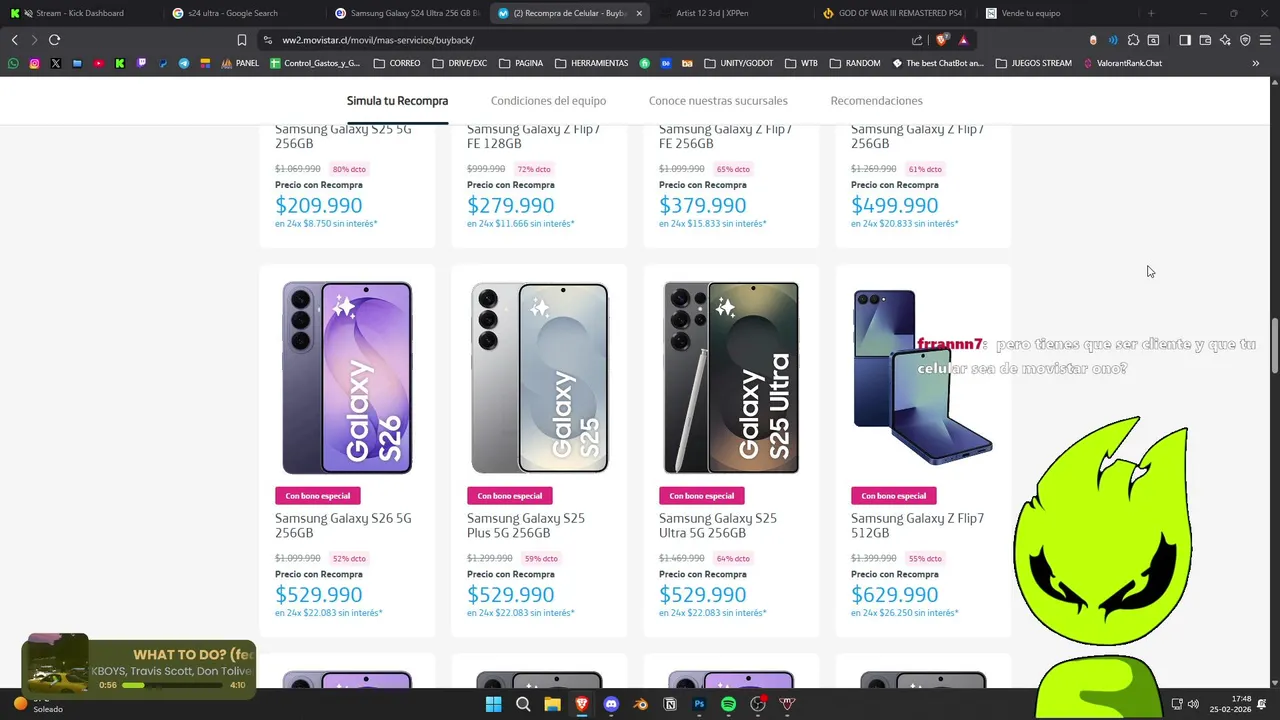
Task: Reload the Movistar page
Action: click(54, 40)
